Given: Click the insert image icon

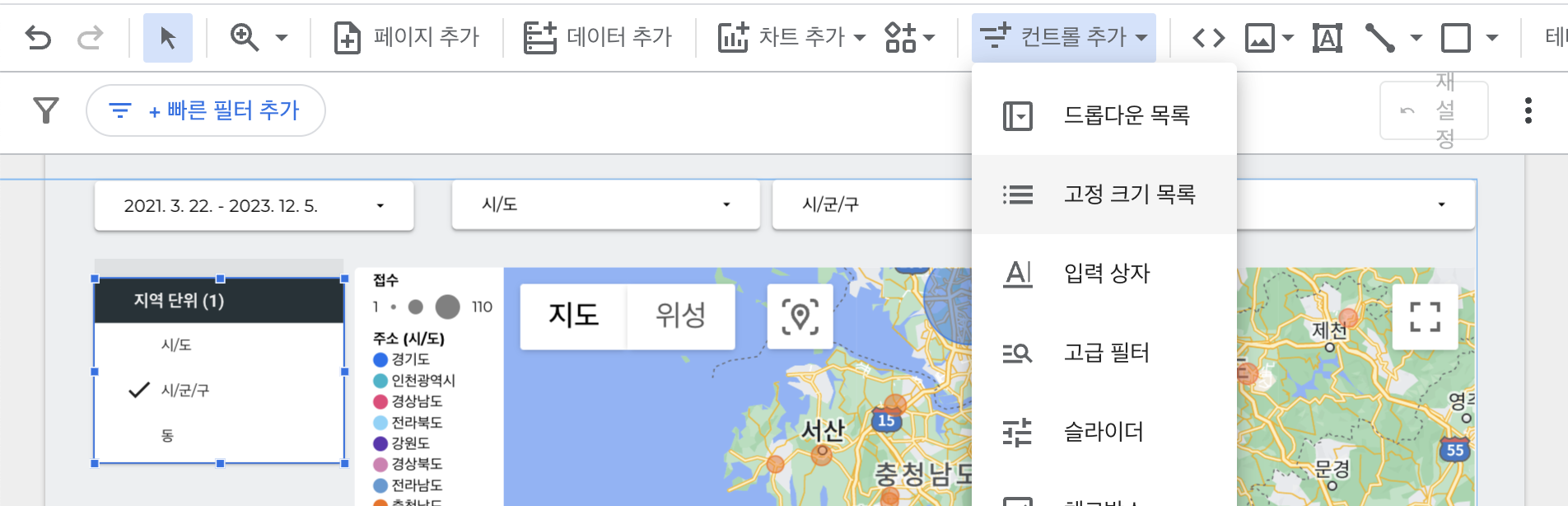Looking at the screenshot, I should click(1260, 38).
